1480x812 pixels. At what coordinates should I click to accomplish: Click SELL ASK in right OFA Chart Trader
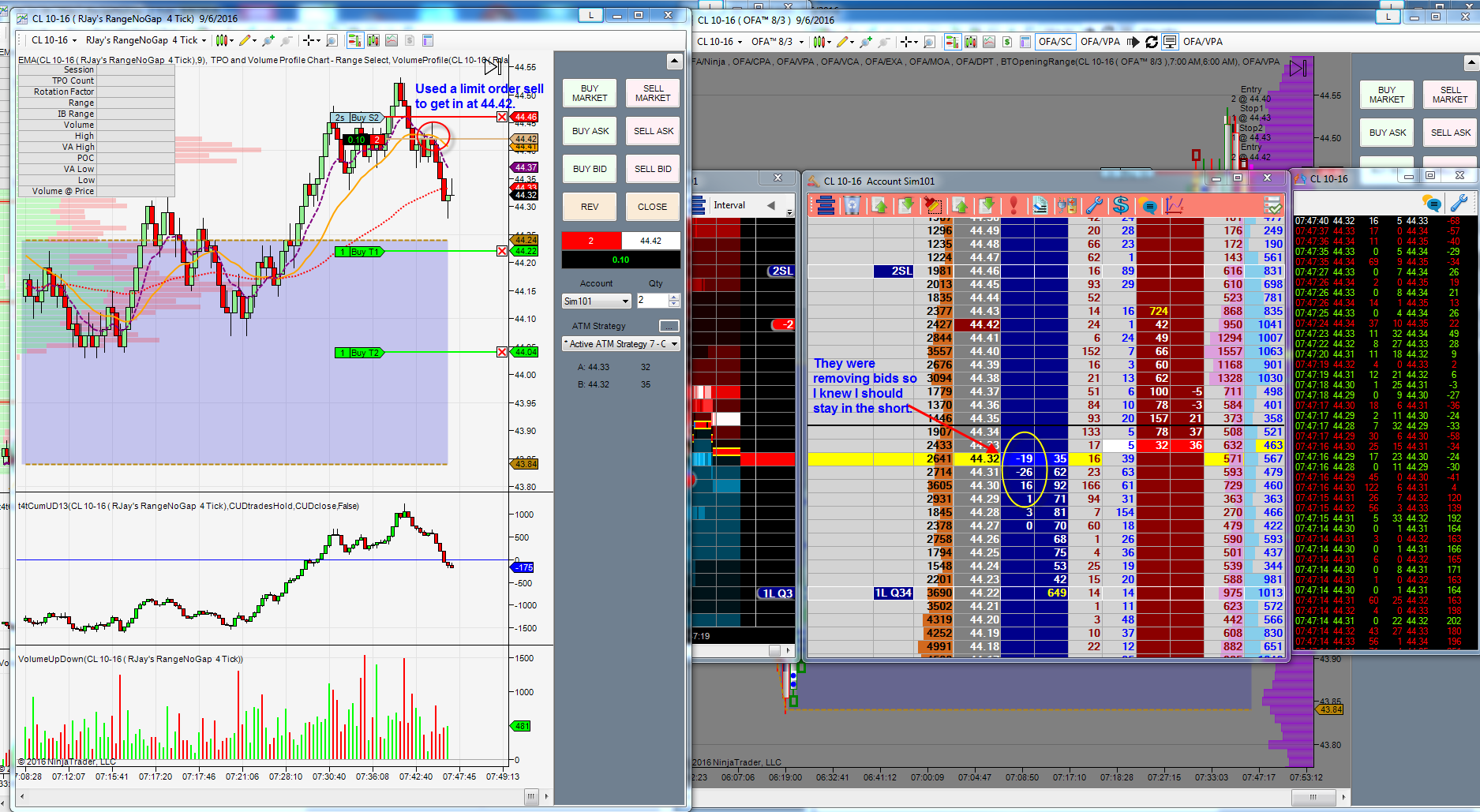(1450, 133)
